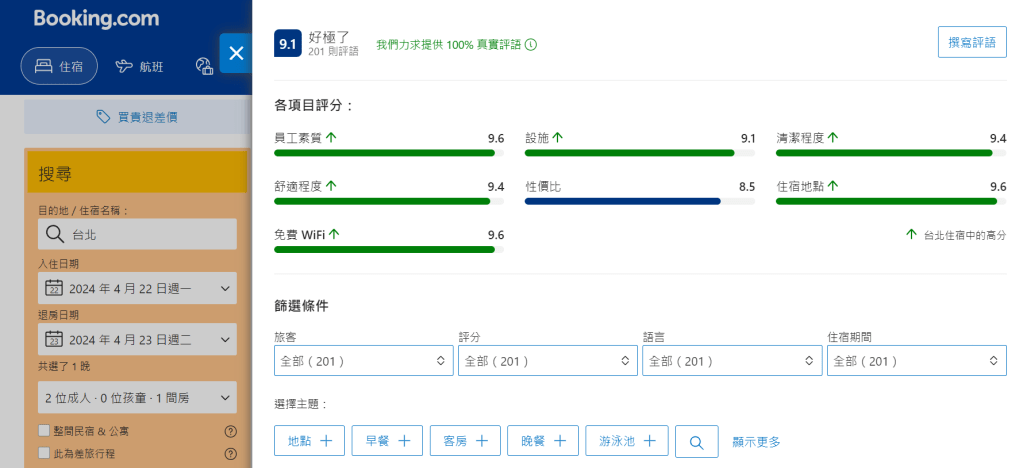
Task: Open the 旅客 filter dropdown
Action: 363,361
